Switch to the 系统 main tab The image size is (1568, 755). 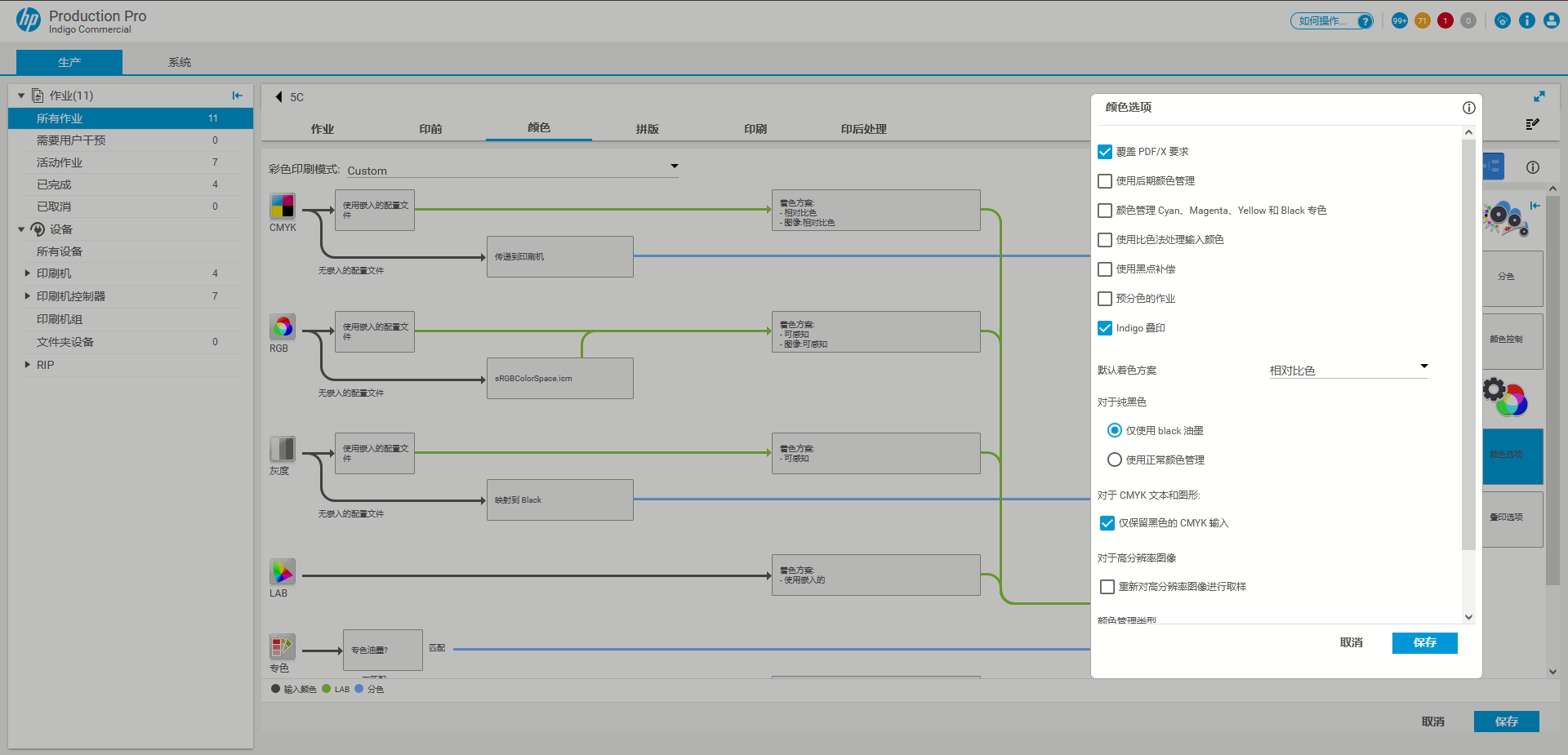coord(180,62)
